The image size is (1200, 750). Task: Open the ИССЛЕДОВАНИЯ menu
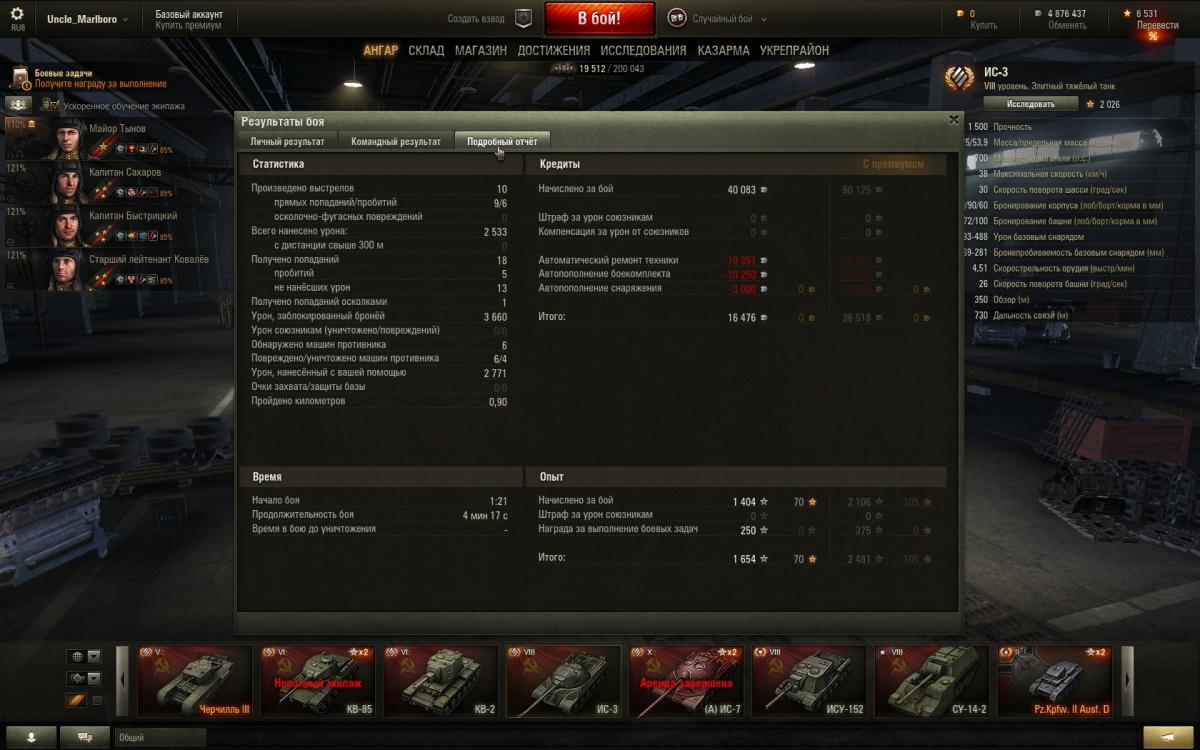[644, 50]
